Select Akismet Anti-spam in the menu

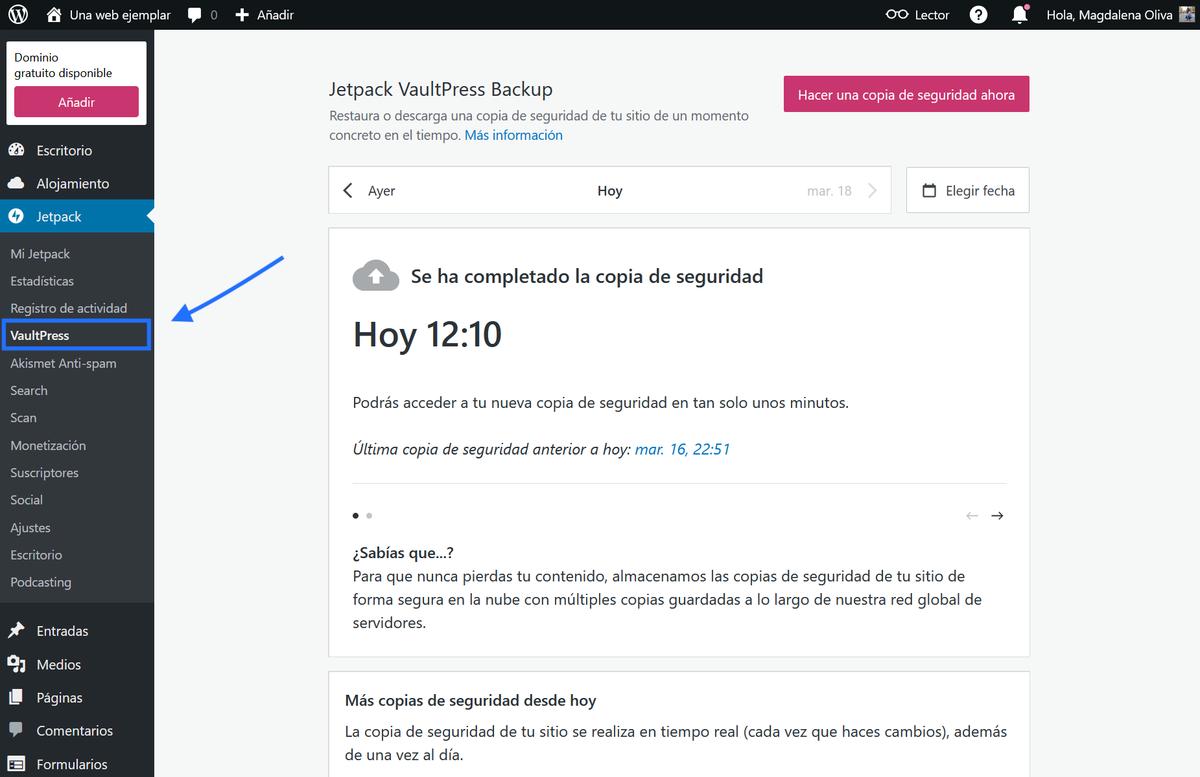coord(64,363)
